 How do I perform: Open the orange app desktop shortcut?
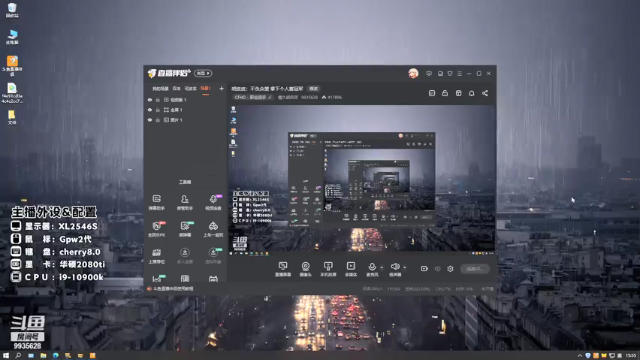[12, 66]
